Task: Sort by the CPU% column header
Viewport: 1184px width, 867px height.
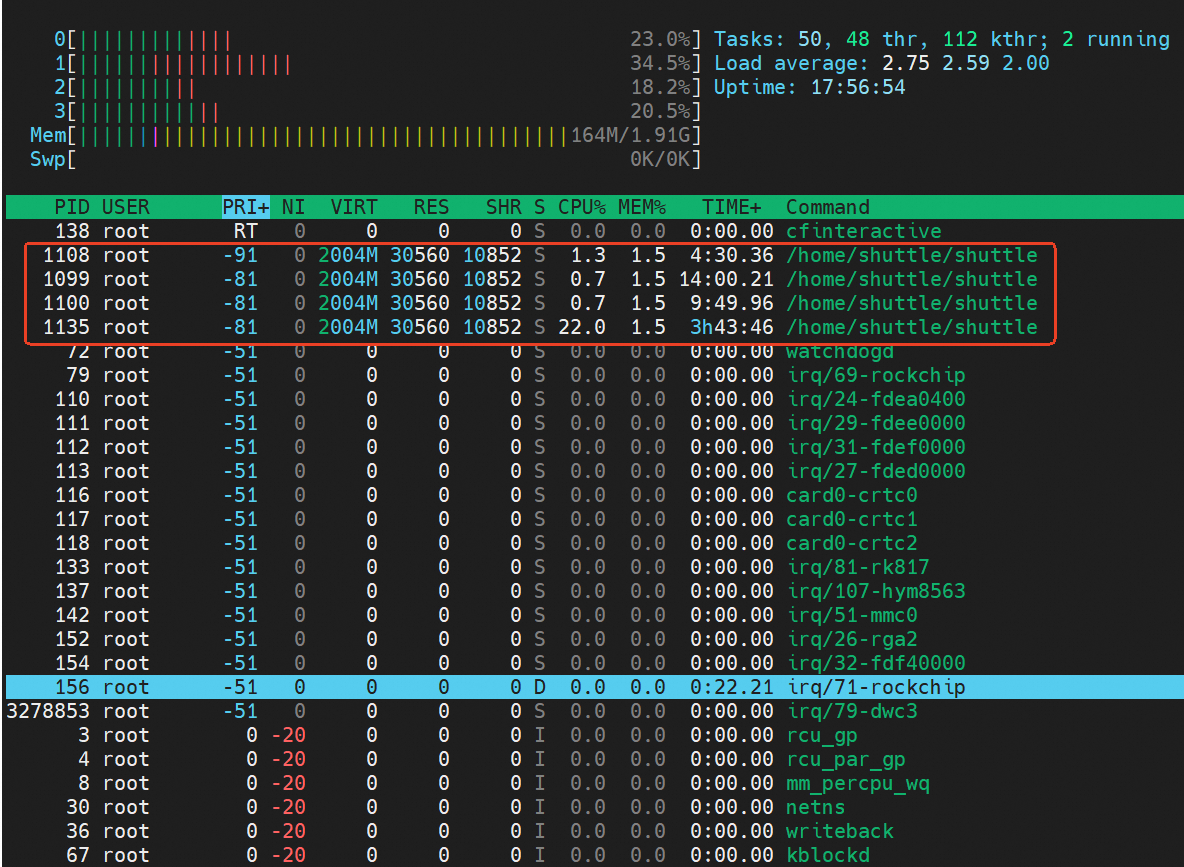Action: [x=581, y=207]
